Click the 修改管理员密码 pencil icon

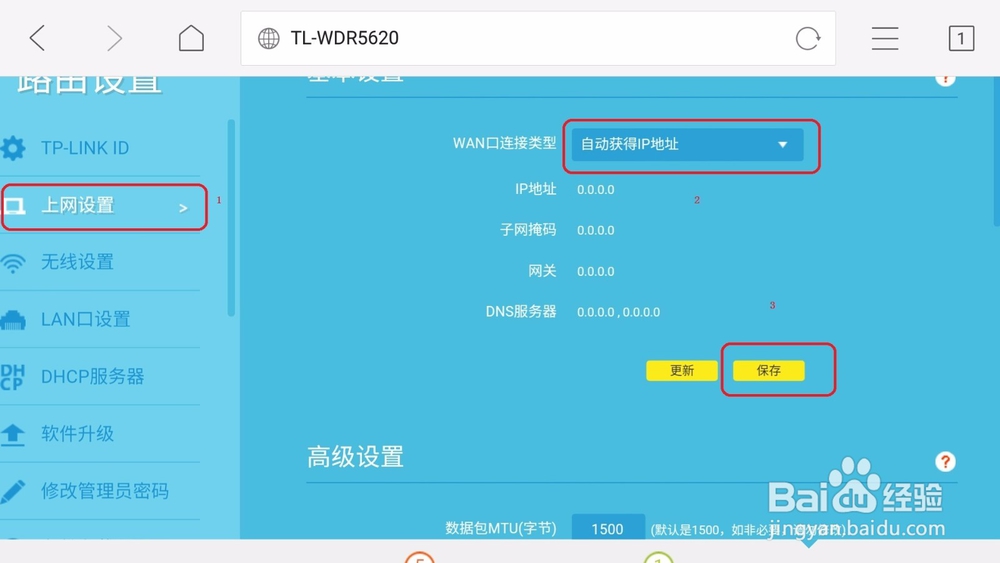click(13, 491)
